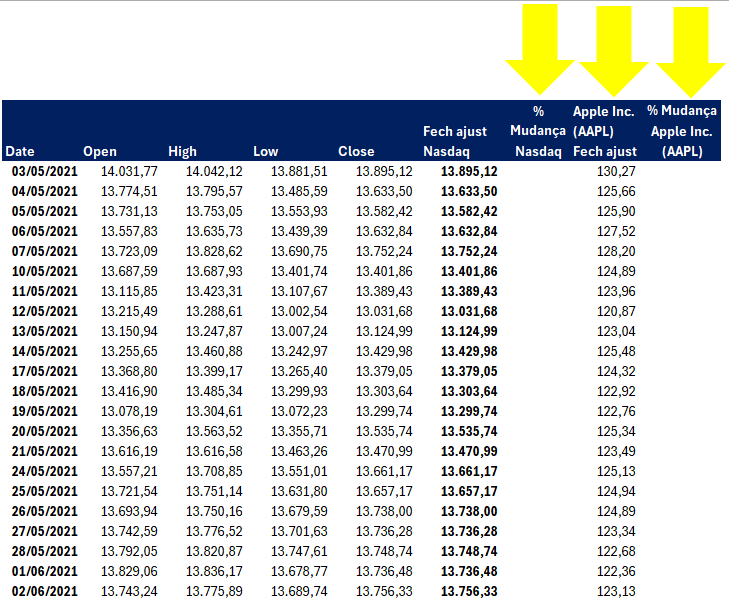Select the Fech ajust Nasdaq header
The image size is (729, 606).
[455, 141]
